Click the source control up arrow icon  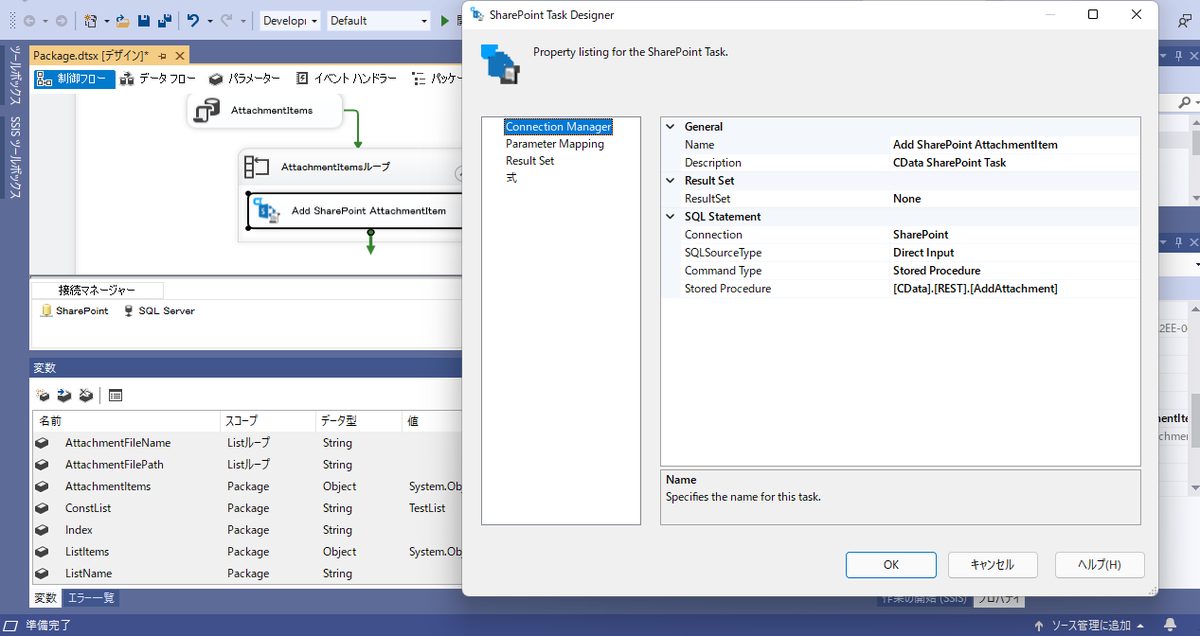[1041, 626]
